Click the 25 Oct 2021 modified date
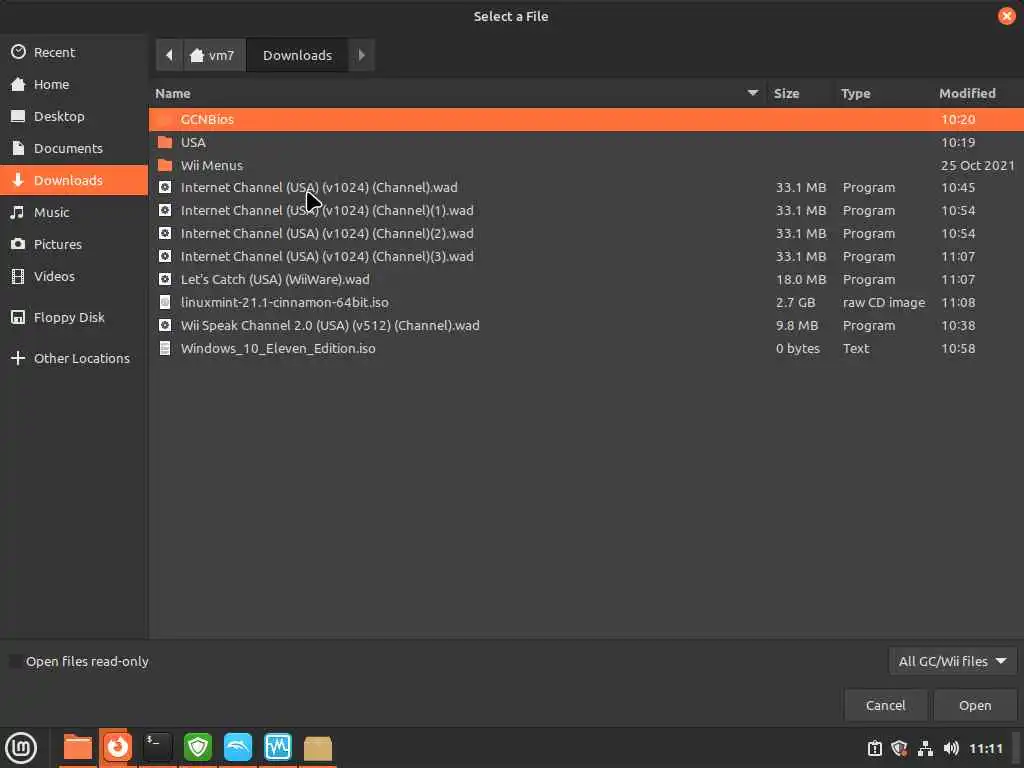The width and height of the screenshot is (1024, 768). 977,165
